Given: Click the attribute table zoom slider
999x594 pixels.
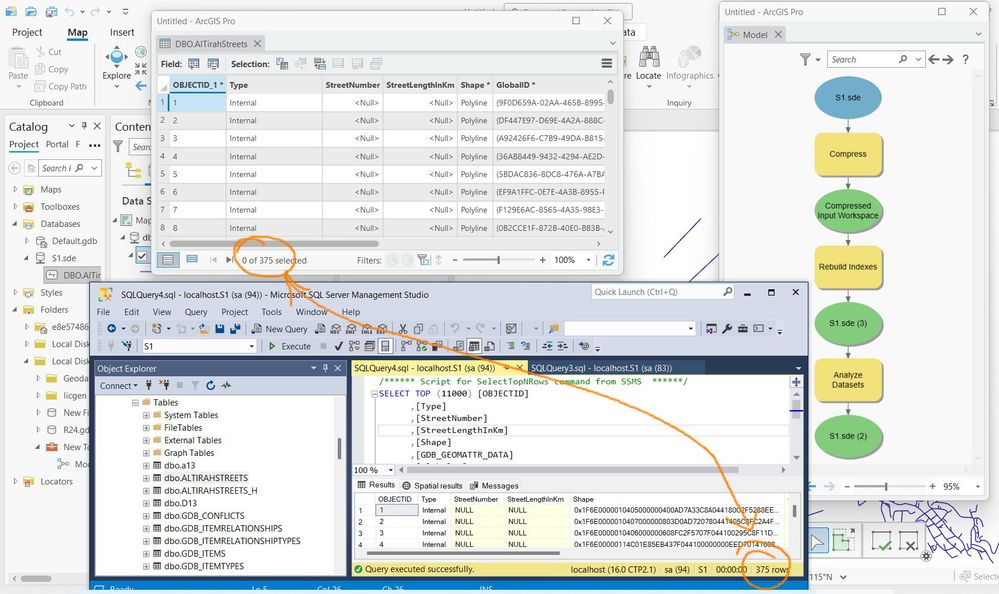Looking at the screenshot, I should click(x=498, y=260).
